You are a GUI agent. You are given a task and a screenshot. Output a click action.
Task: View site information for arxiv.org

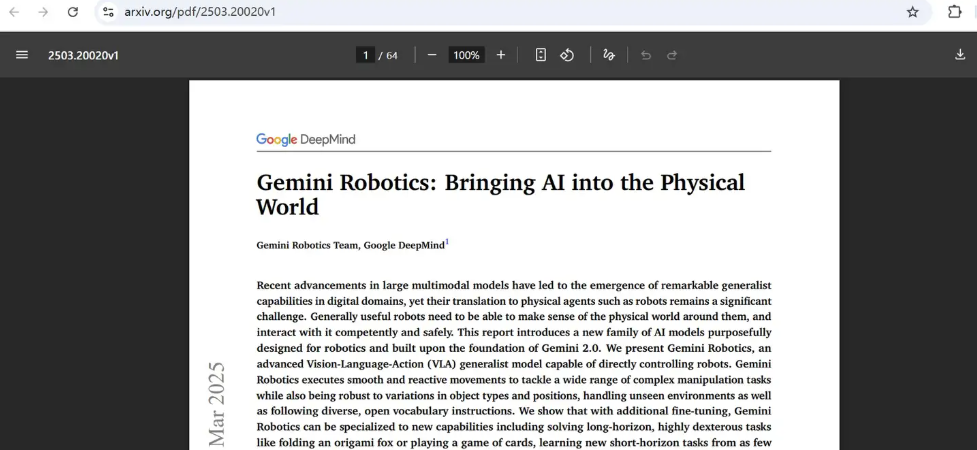point(108,12)
